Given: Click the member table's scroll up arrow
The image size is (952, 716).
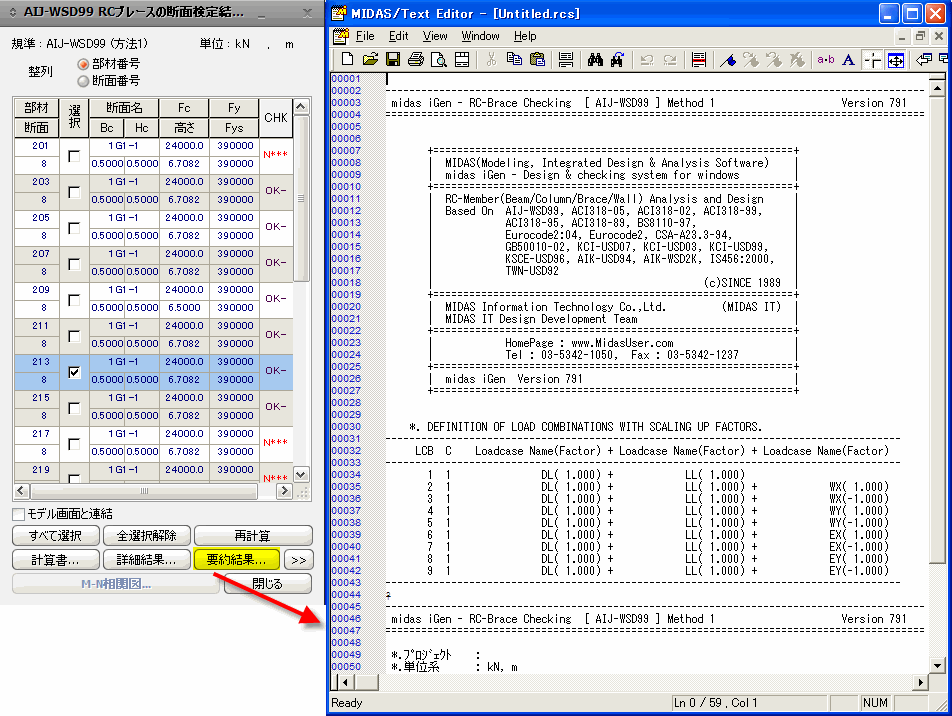Looking at the screenshot, I should [301, 106].
